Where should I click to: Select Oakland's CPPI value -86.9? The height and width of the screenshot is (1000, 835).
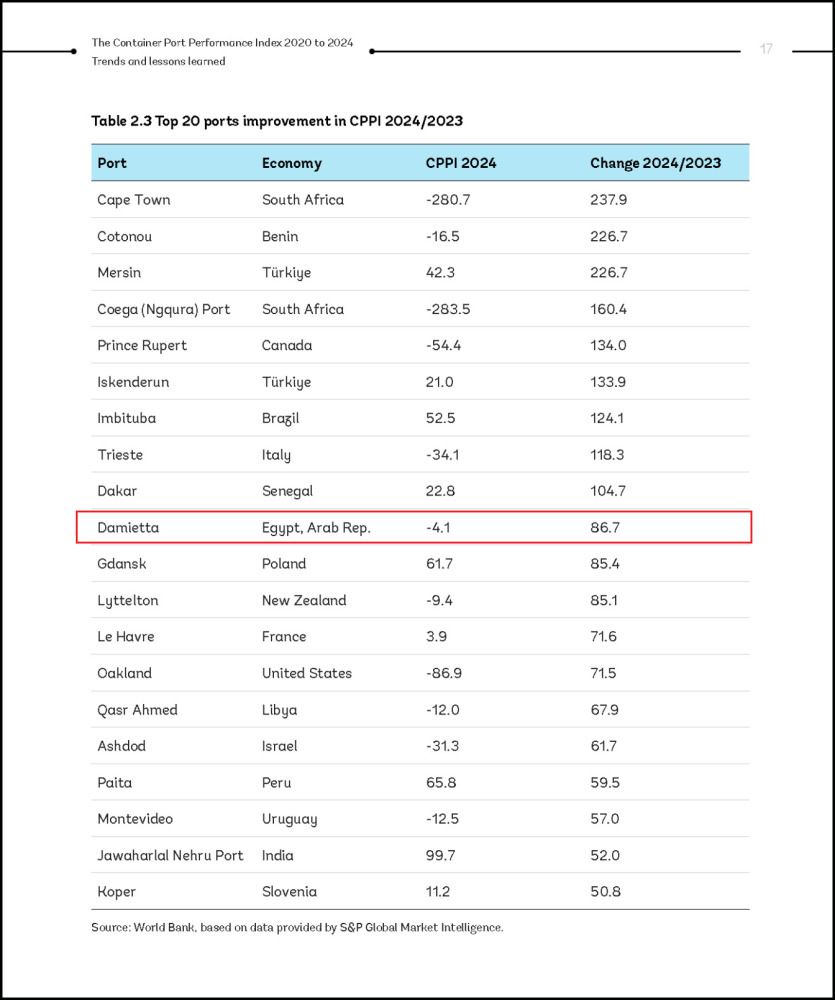[x=443, y=673]
